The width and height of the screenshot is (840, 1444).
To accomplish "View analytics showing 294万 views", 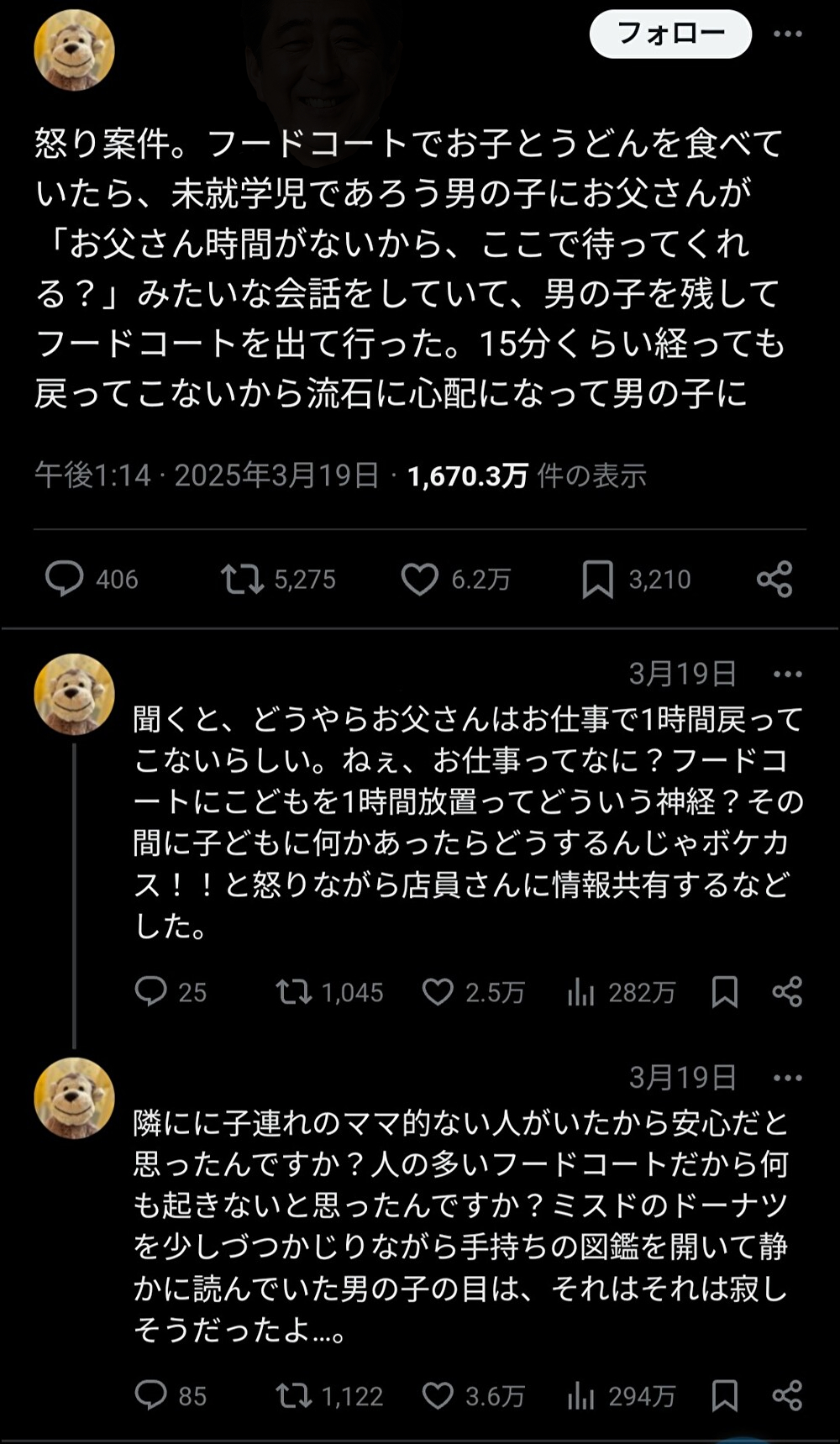I will 621,1396.
